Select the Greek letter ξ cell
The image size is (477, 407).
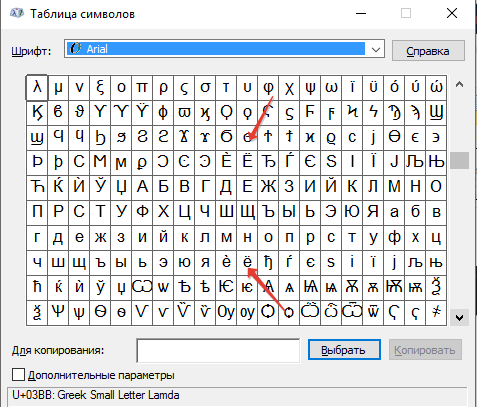point(100,88)
